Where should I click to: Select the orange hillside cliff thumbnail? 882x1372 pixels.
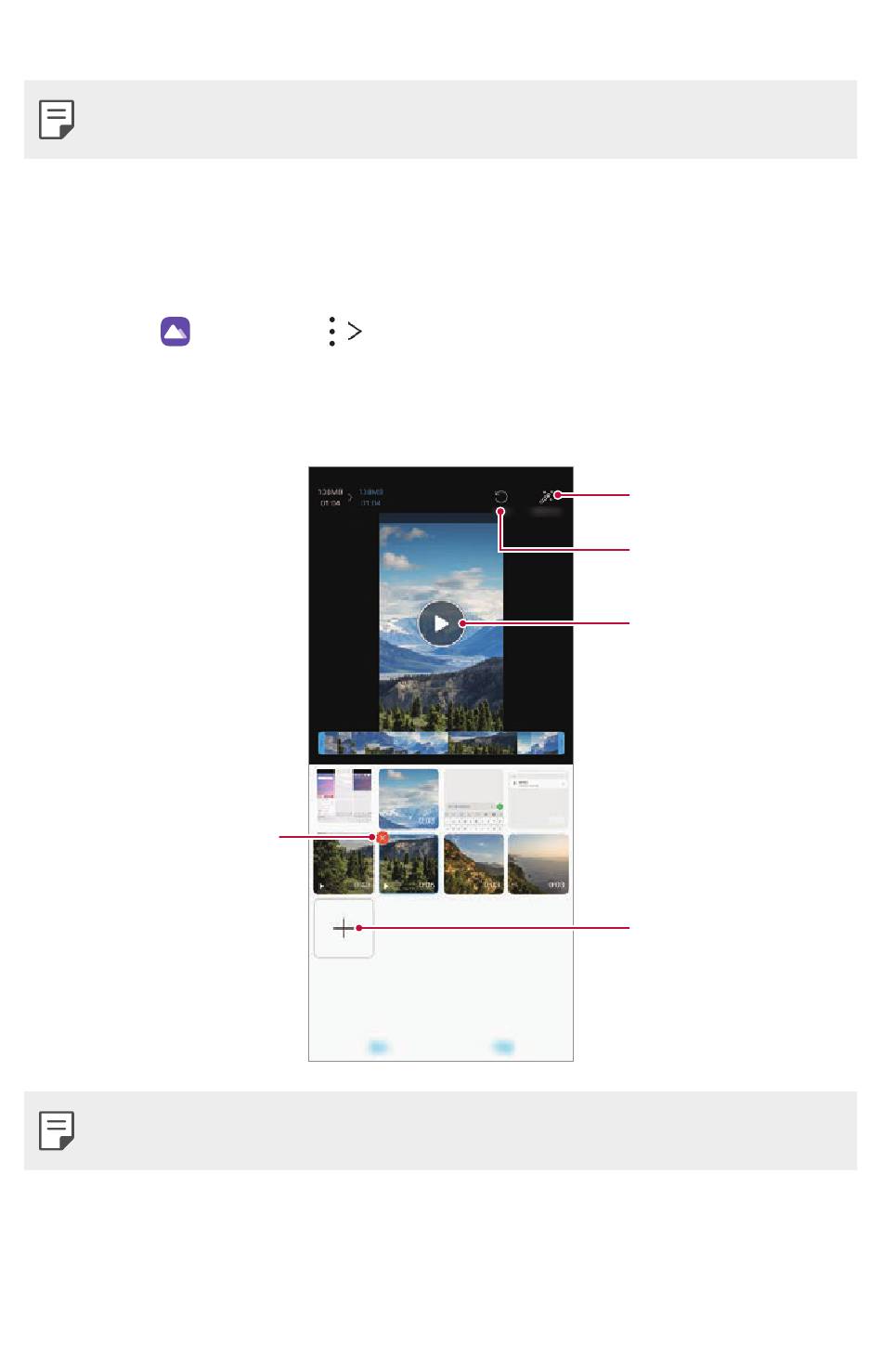[473, 864]
